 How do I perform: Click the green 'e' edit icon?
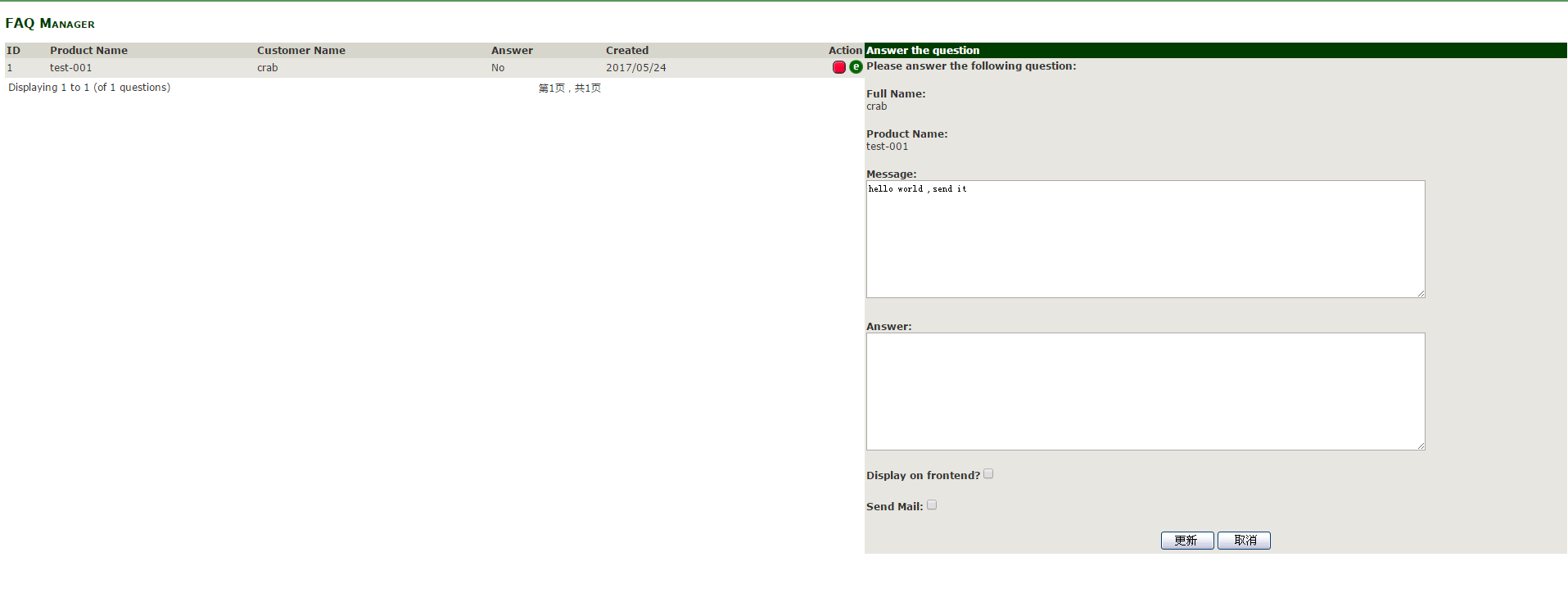pos(856,67)
